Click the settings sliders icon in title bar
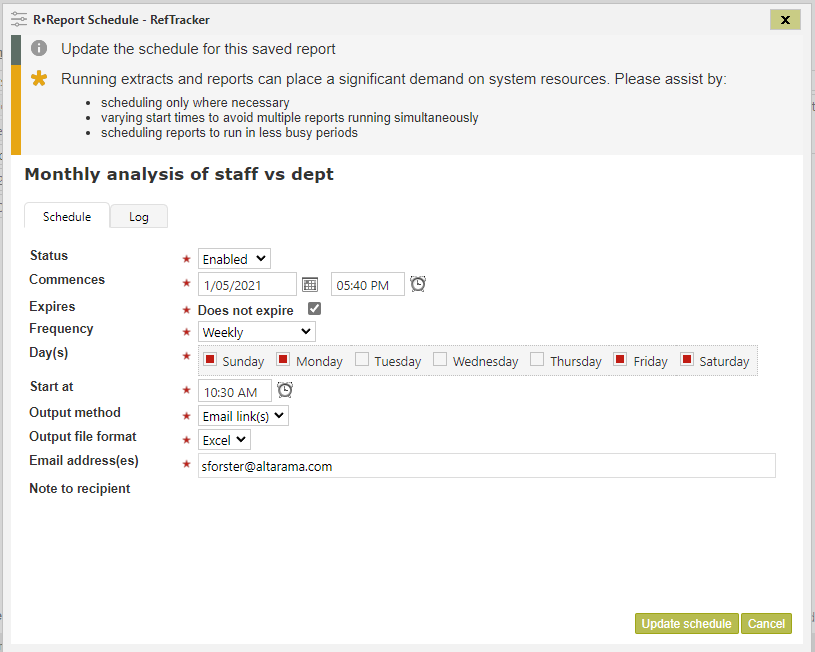 click(19, 19)
